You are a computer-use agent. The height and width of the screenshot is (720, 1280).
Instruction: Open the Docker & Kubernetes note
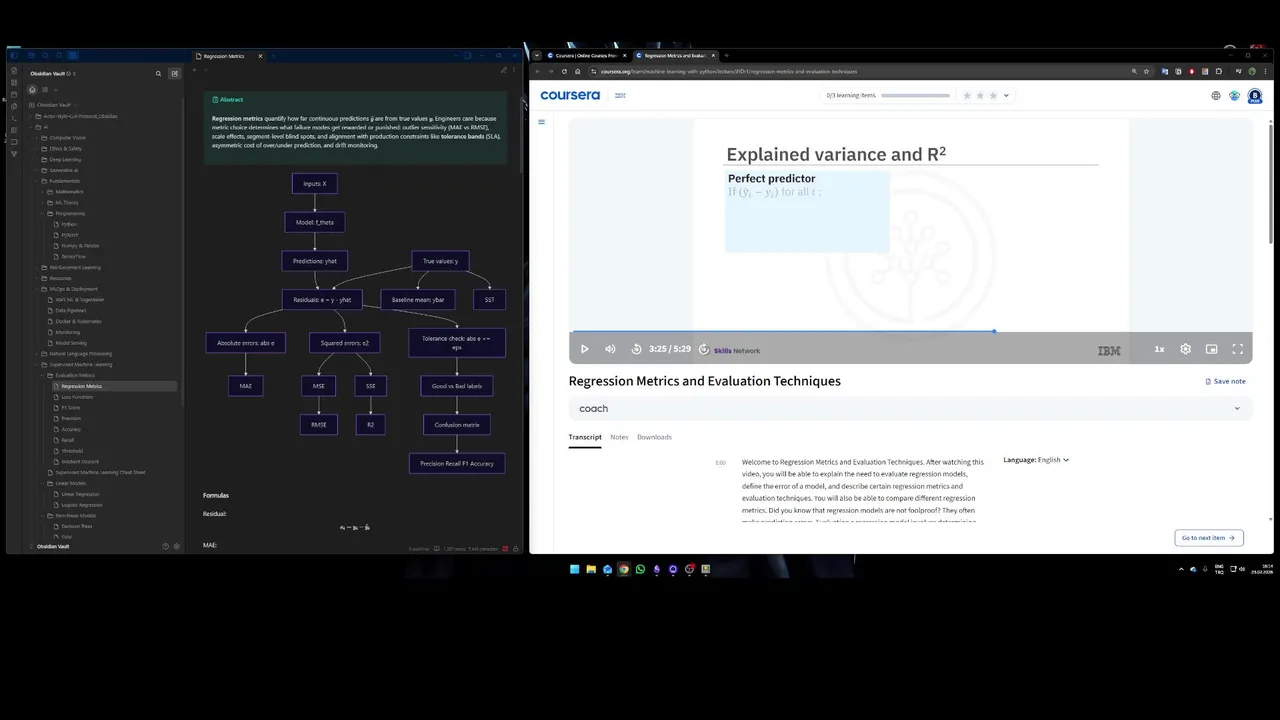click(79, 321)
